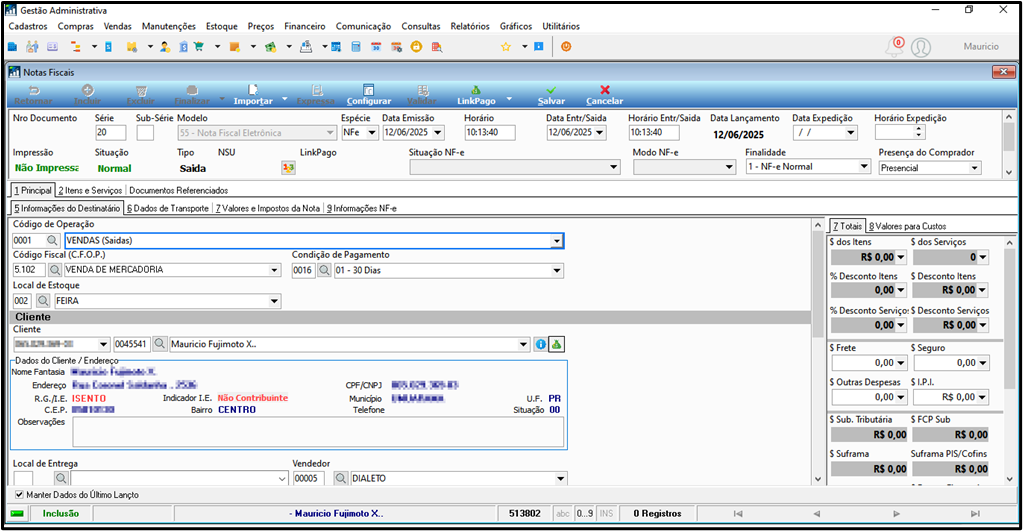Screen dimensions: 1023x531
Task: Click the report search toolbar icon
Action: (x=437, y=47)
